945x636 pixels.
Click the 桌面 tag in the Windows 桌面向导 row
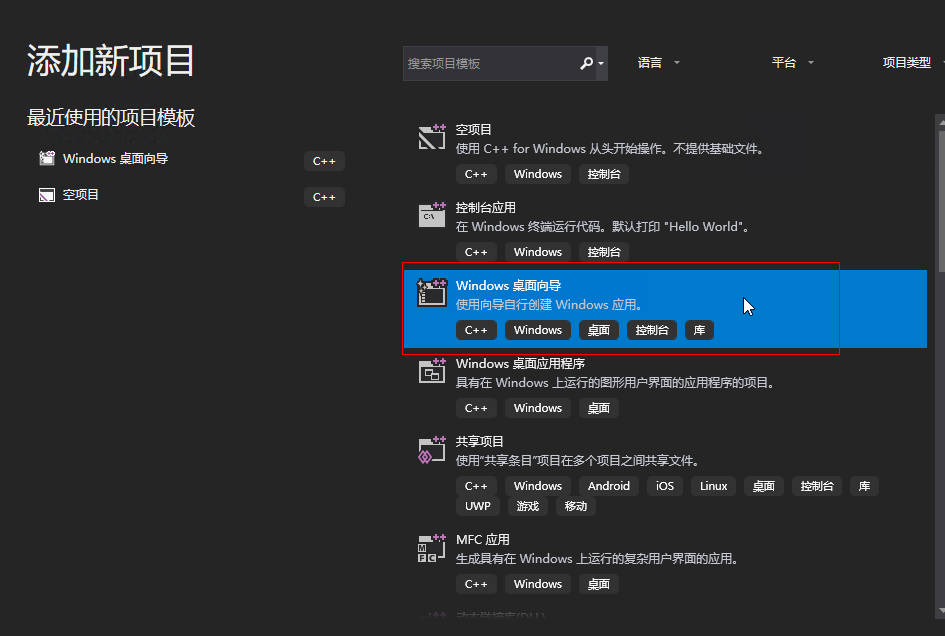598,330
